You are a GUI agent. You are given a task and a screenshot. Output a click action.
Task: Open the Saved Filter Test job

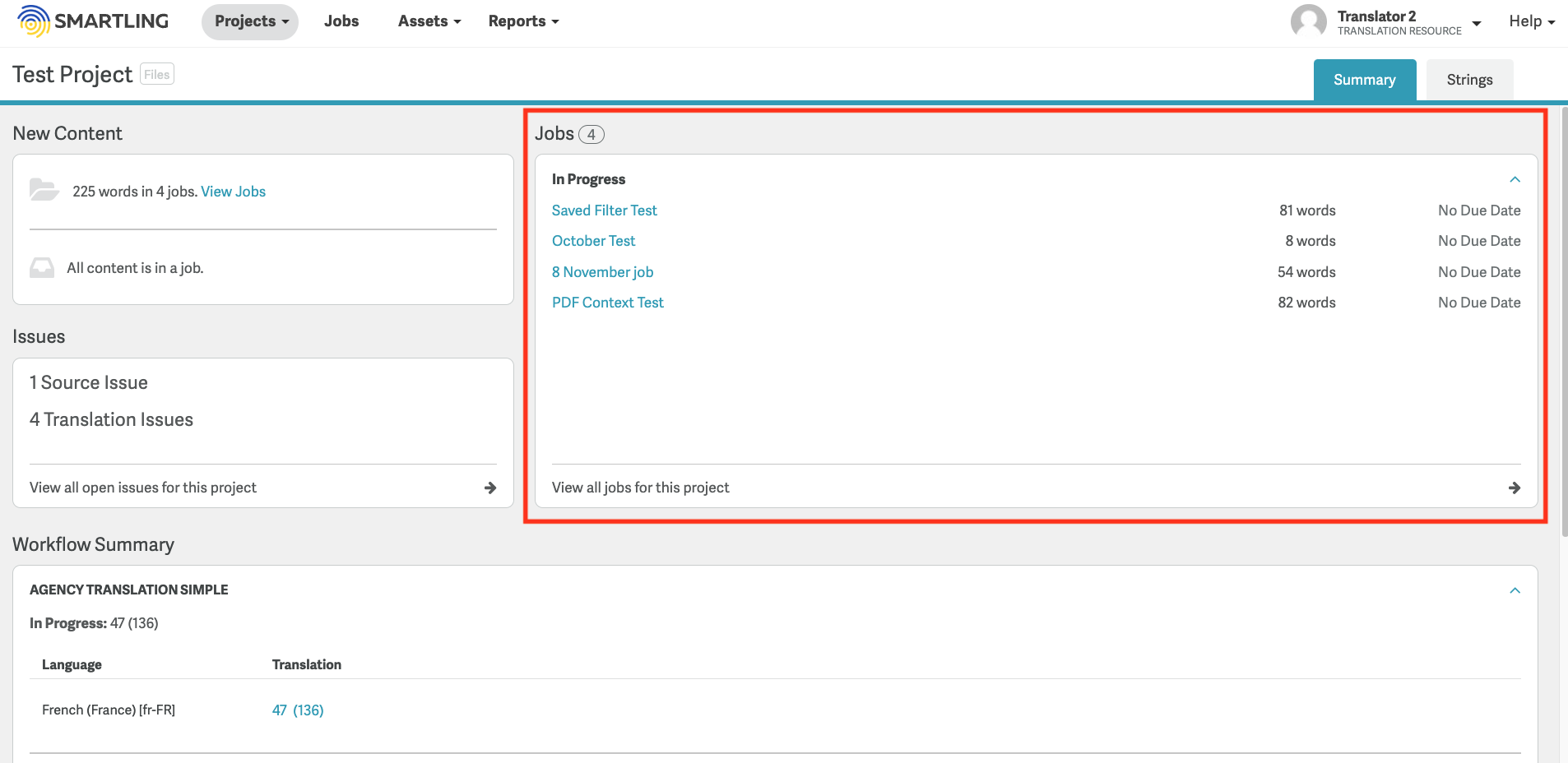(605, 210)
